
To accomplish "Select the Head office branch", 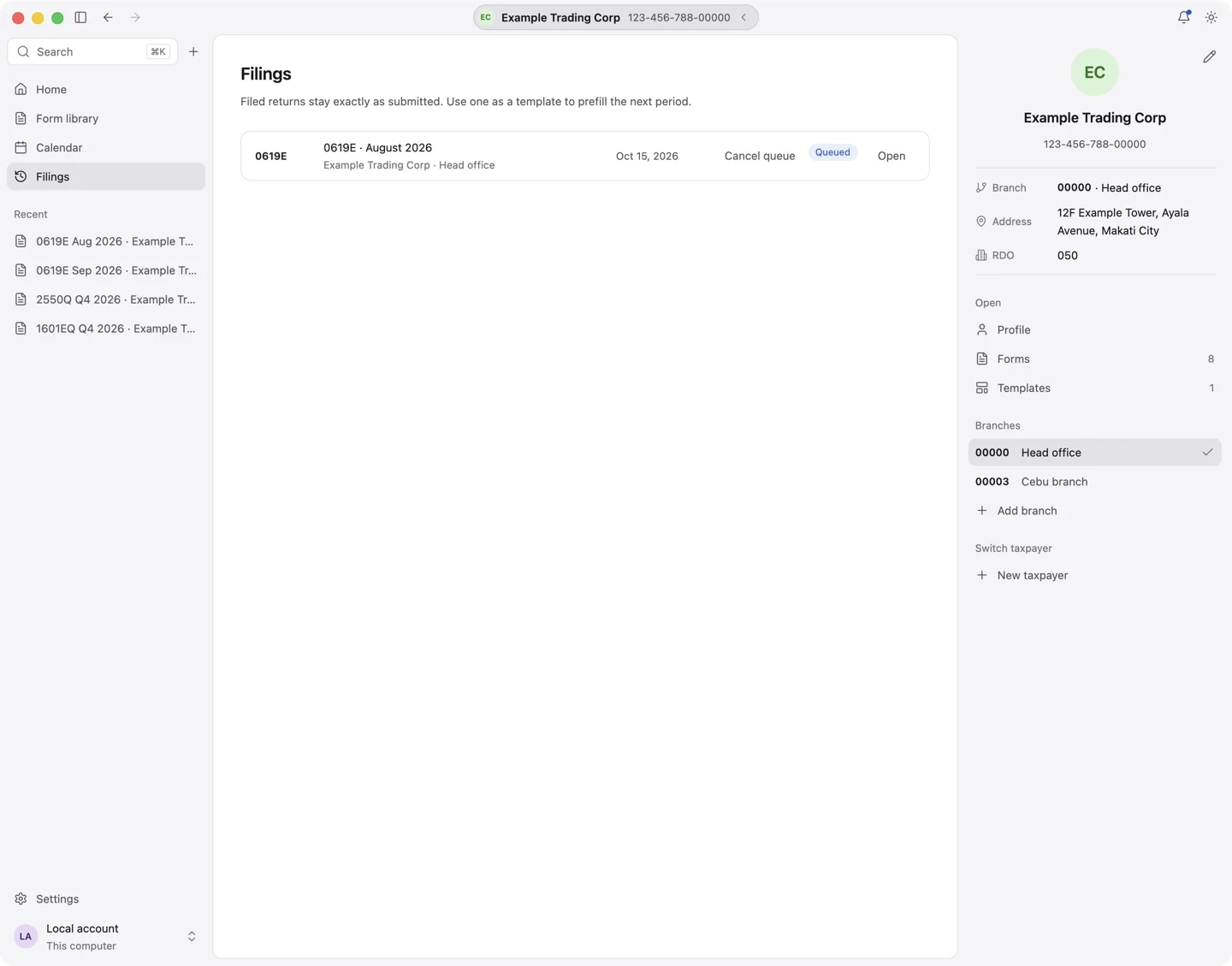I will click(x=1094, y=453).
